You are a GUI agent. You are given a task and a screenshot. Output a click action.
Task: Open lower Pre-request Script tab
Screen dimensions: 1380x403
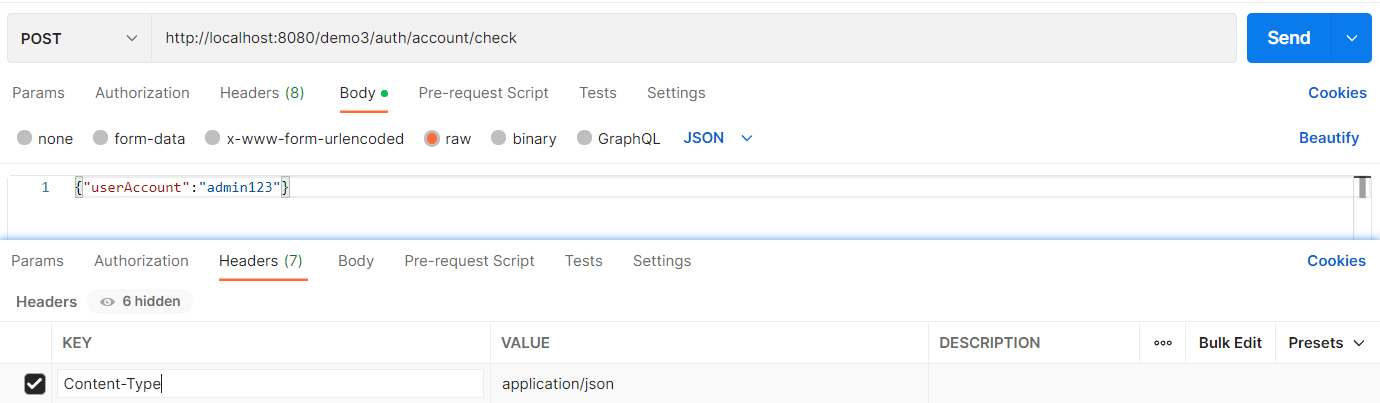pos(469,261)
